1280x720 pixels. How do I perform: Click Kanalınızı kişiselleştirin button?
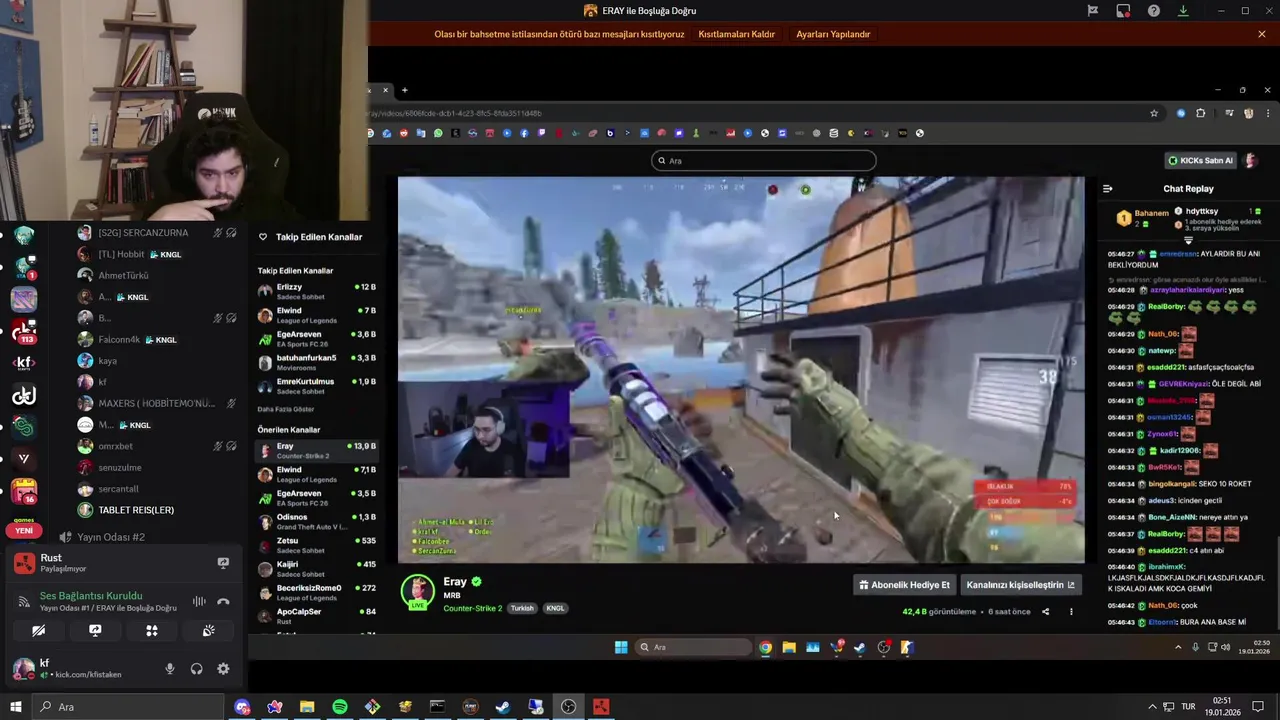point(1021,585)
